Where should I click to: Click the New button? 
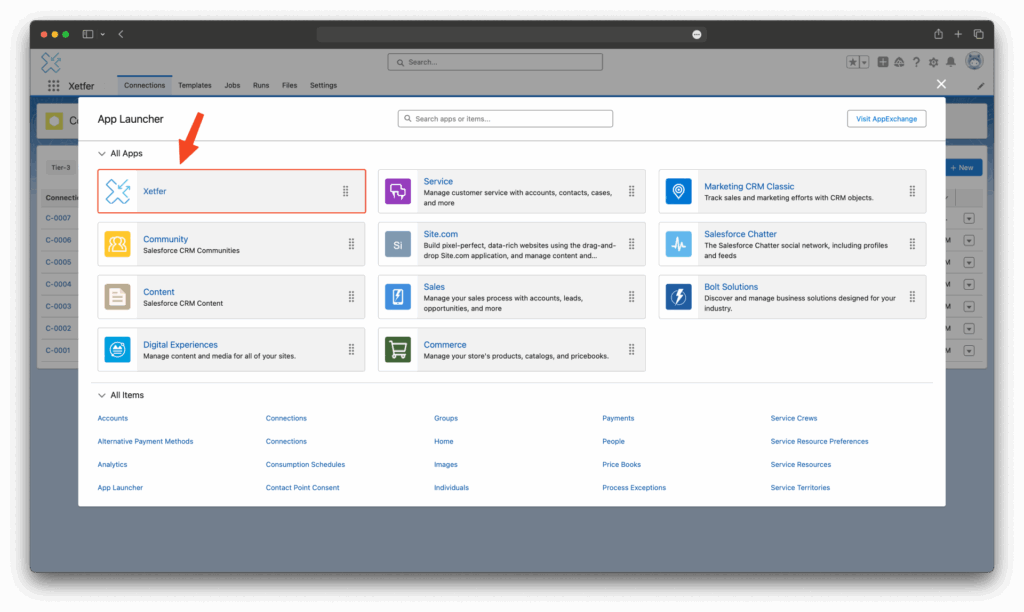(x=963, y=168)
